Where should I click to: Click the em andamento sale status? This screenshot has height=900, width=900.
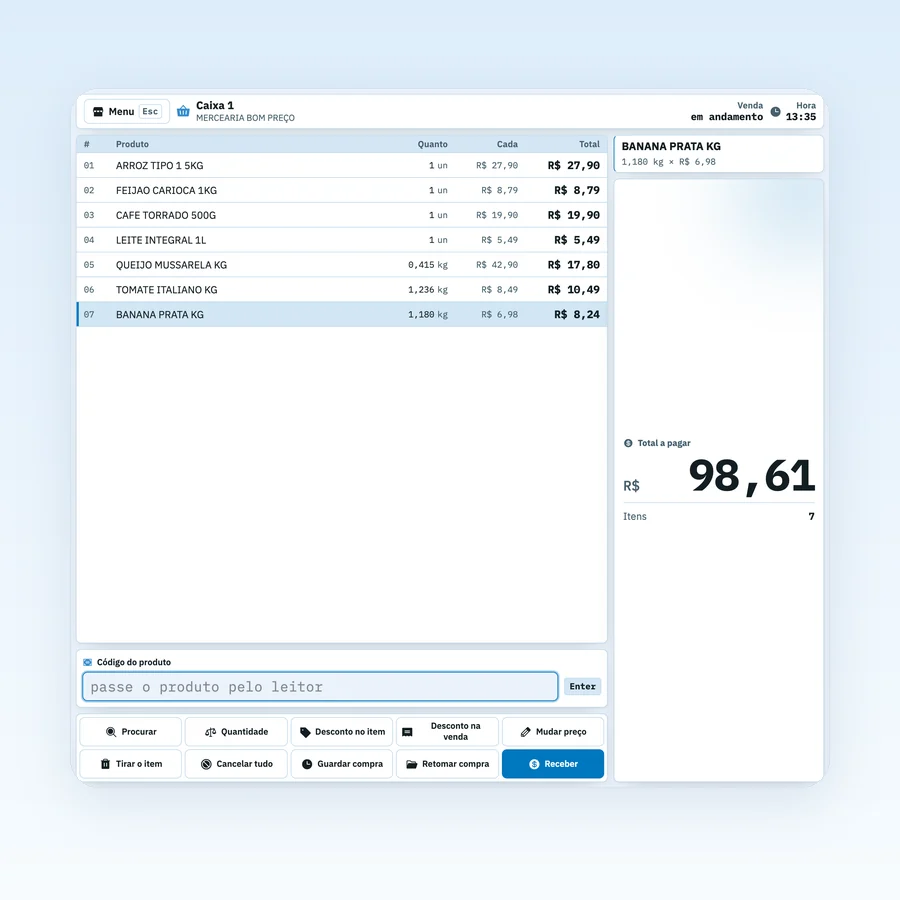[x=727, y=117]
